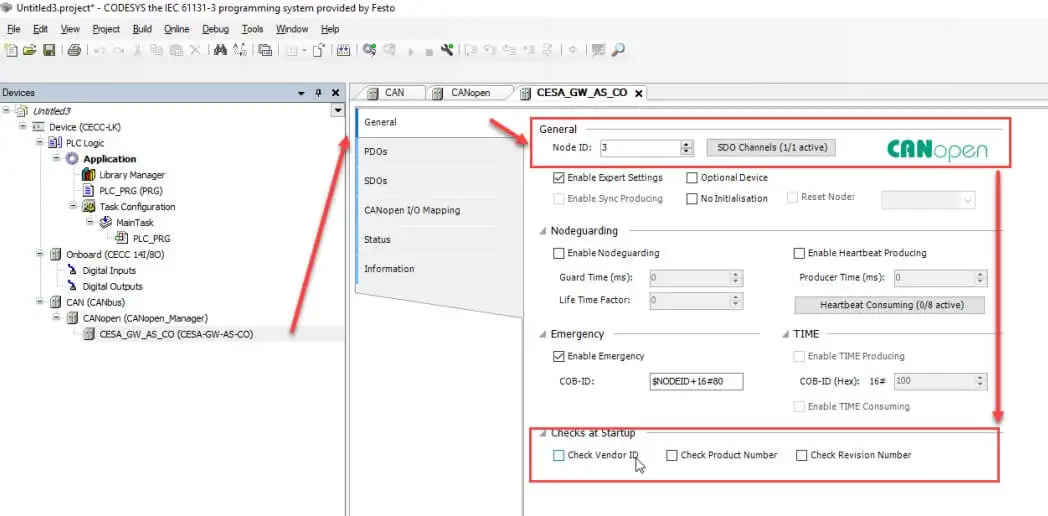Open the Window menu
The height and width of the screenshot is (516, 1048).
[x=292, y=29]
